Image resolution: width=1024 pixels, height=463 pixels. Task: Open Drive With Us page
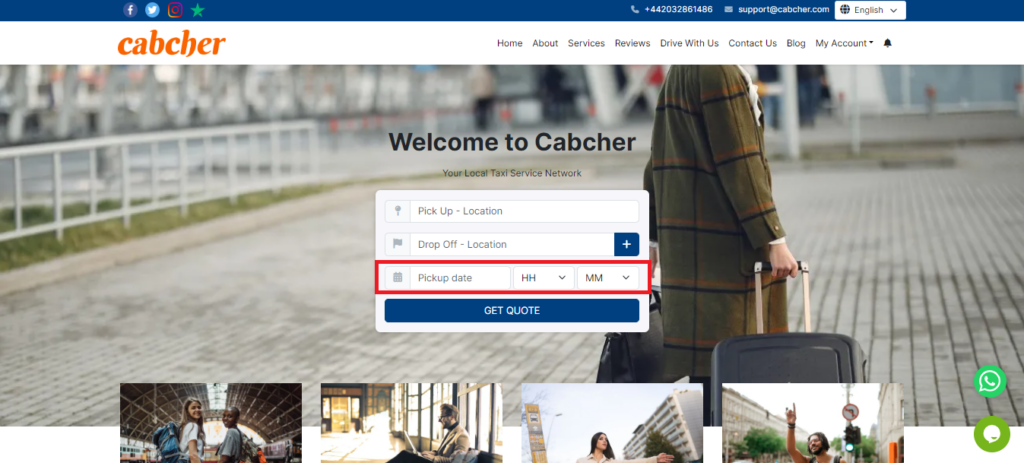pyautogui.click(x=689, y=43)
